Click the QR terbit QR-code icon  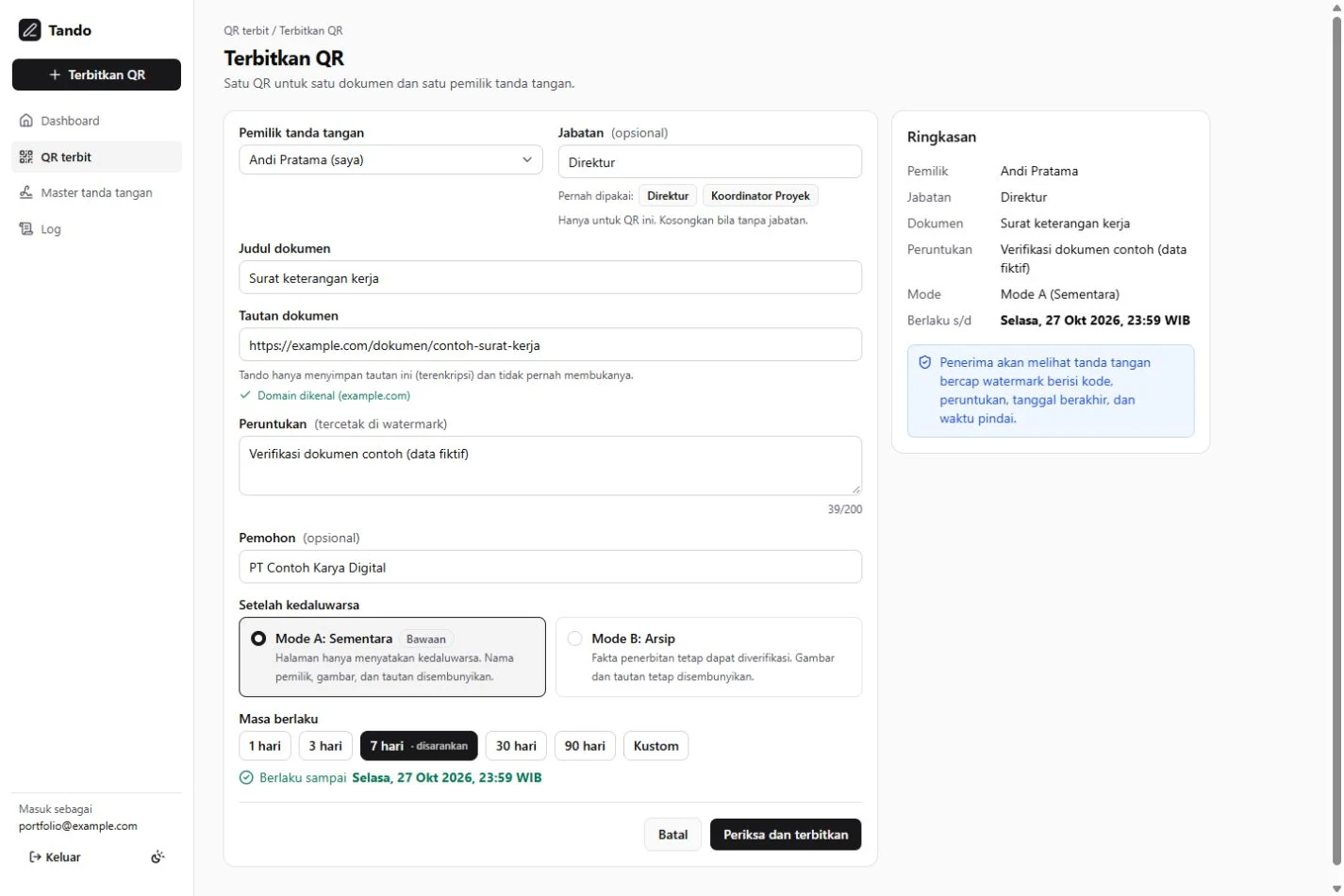click(x=26, y=158)
